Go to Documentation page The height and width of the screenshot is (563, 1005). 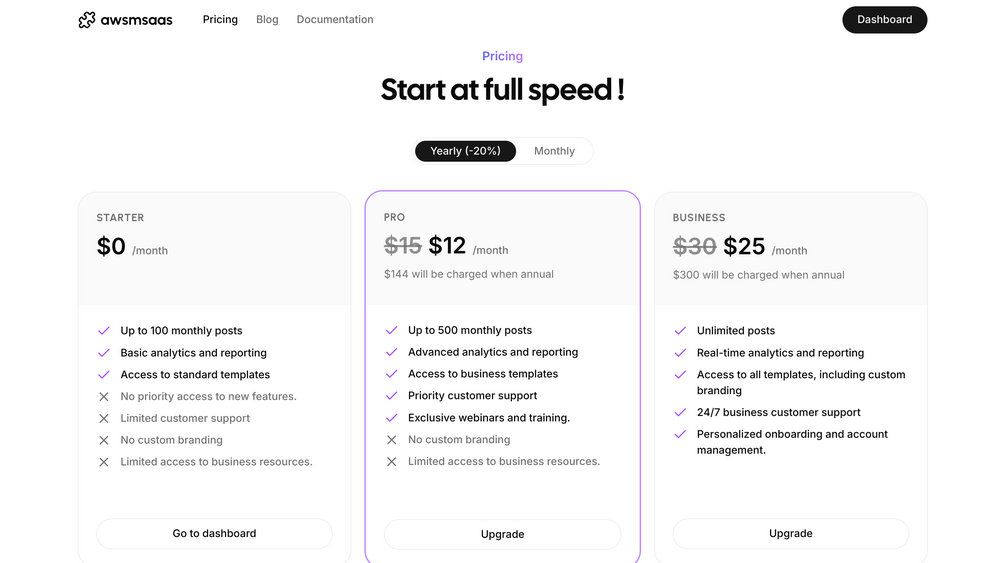pyautogui.click(x=335, y=20)
